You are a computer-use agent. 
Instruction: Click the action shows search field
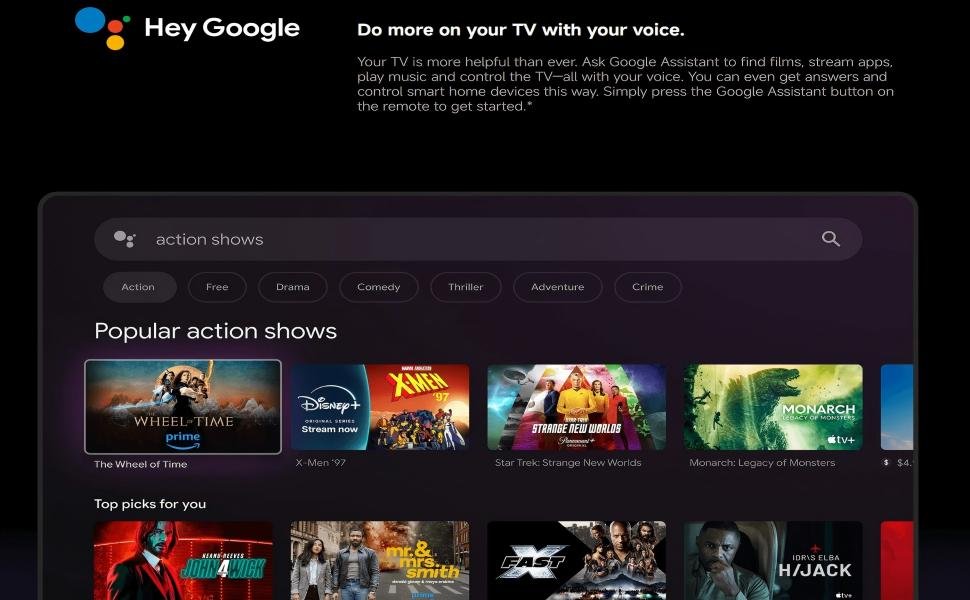click(x=478, y=239)
